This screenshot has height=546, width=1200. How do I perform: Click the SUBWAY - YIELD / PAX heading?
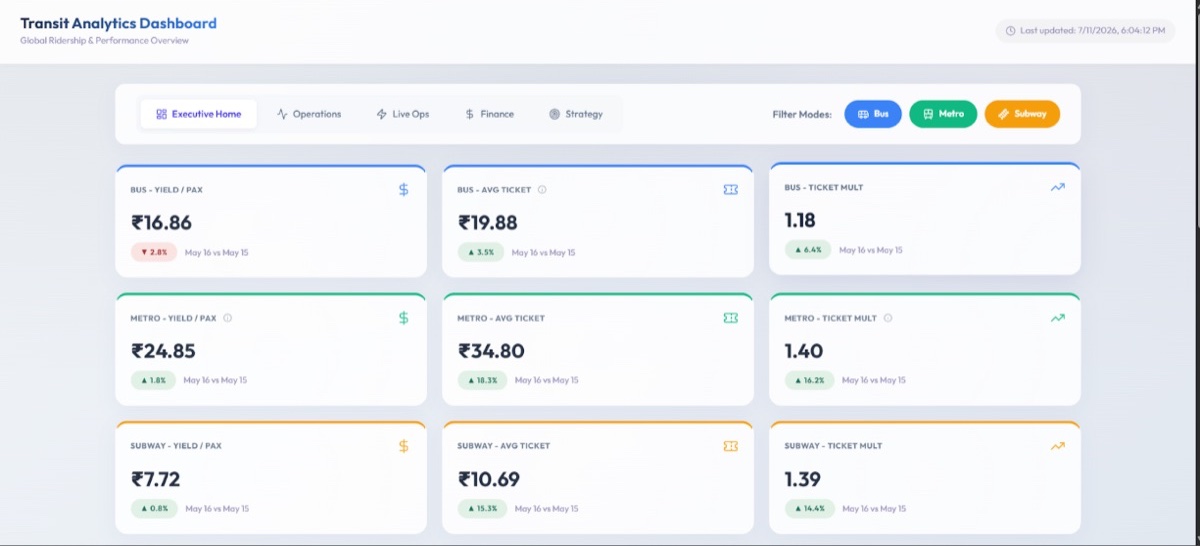point(176,446)
